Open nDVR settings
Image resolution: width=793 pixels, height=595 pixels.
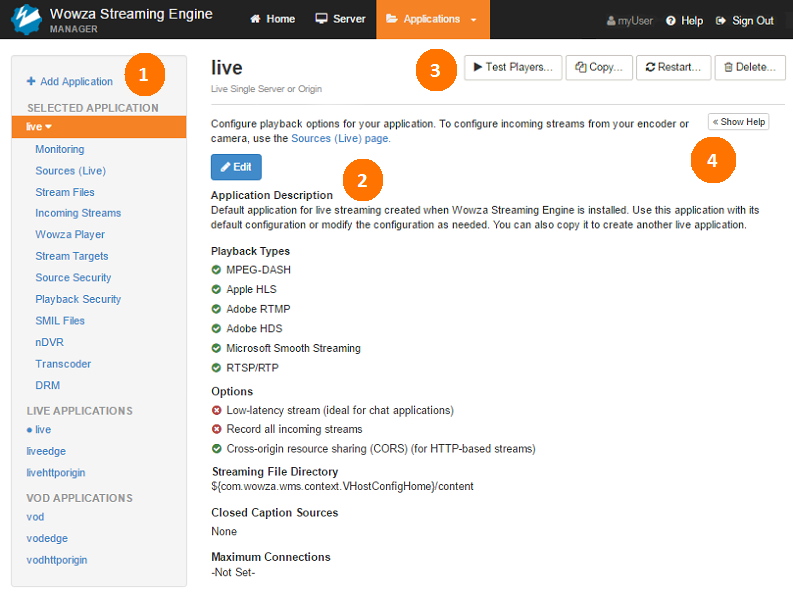[49, 343]
